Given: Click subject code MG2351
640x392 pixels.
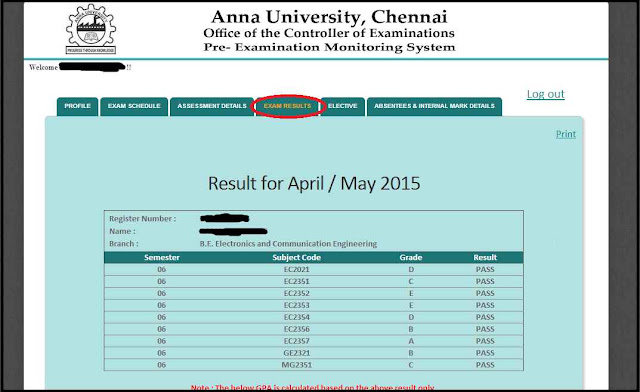Looking at the screenshot, I should [x=297, y=365].
